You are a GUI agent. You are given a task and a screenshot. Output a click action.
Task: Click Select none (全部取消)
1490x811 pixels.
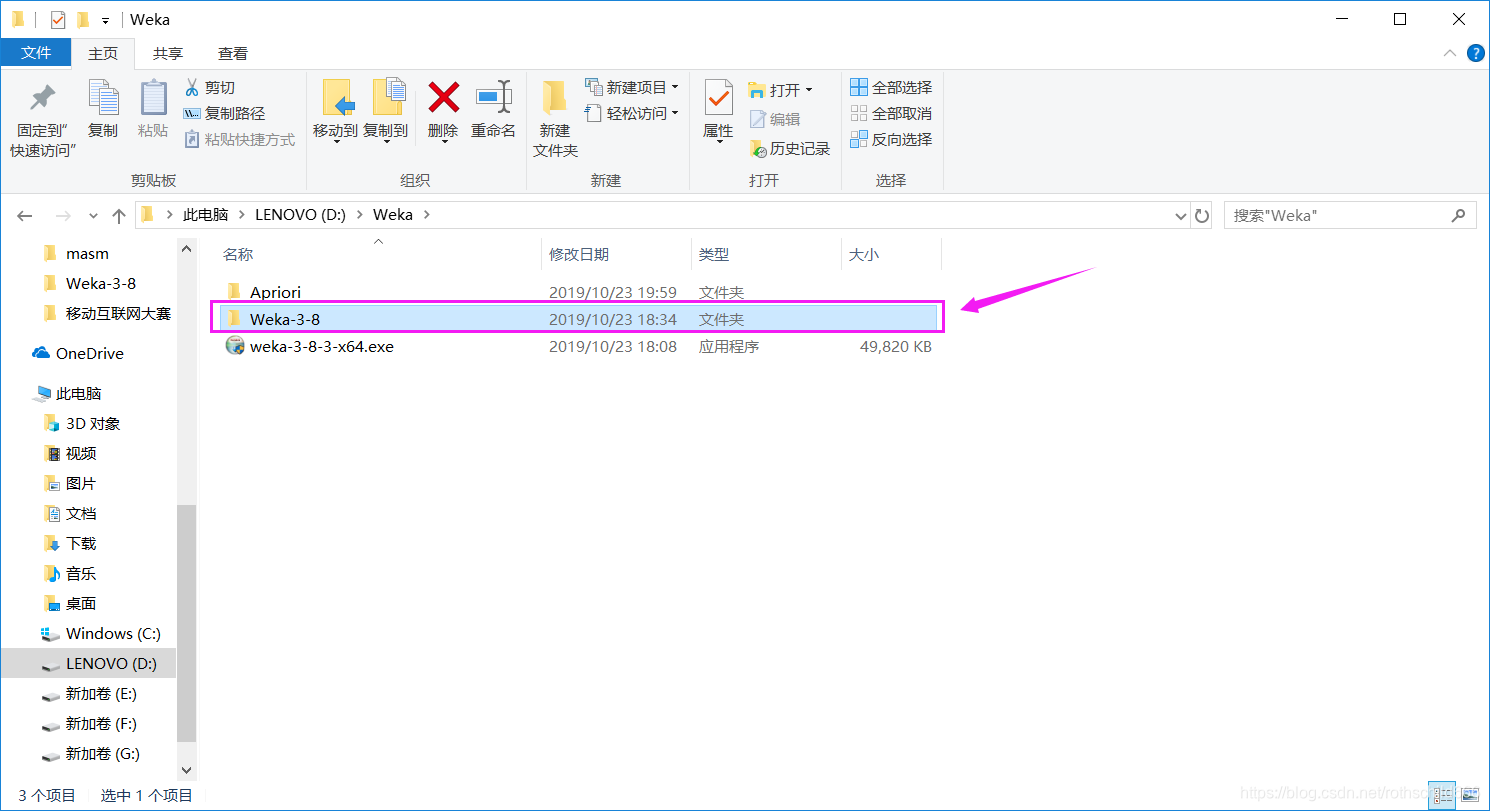tap(891, 113)
